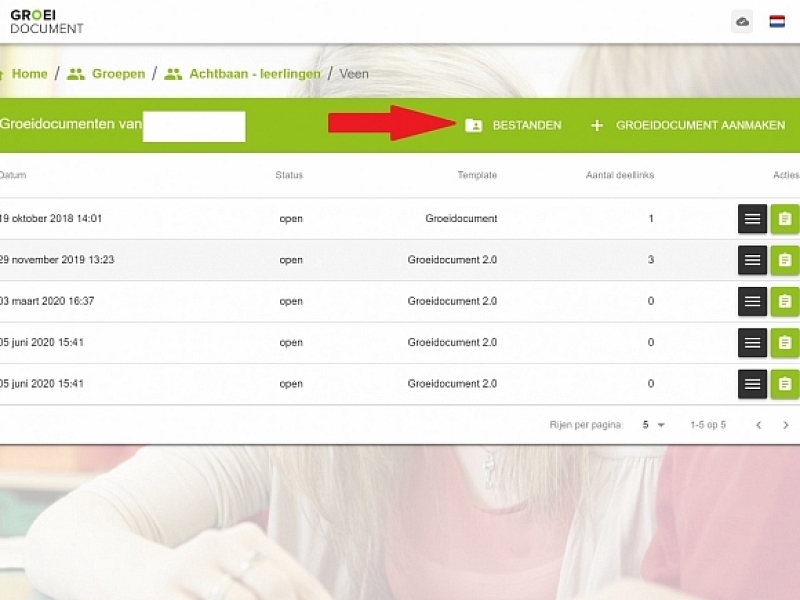Viewport: 800px width, 600px height.
Task: Click the Veen breadcrumb text
Action: point(354,74)
